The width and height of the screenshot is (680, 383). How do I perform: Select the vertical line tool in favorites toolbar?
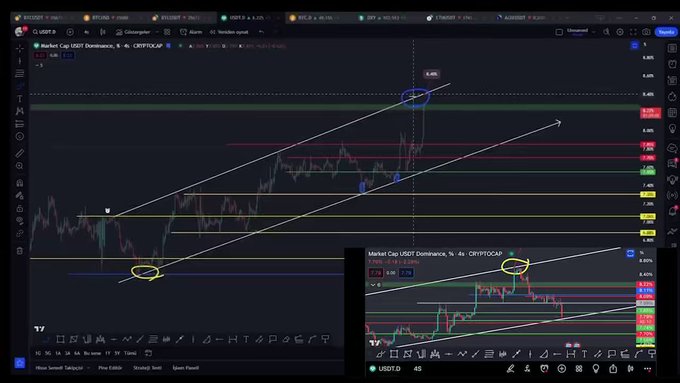point(193,339)
